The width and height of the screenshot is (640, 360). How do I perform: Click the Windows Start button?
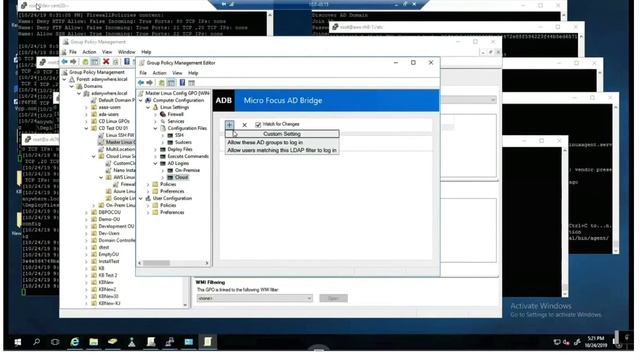coord(18,342)
